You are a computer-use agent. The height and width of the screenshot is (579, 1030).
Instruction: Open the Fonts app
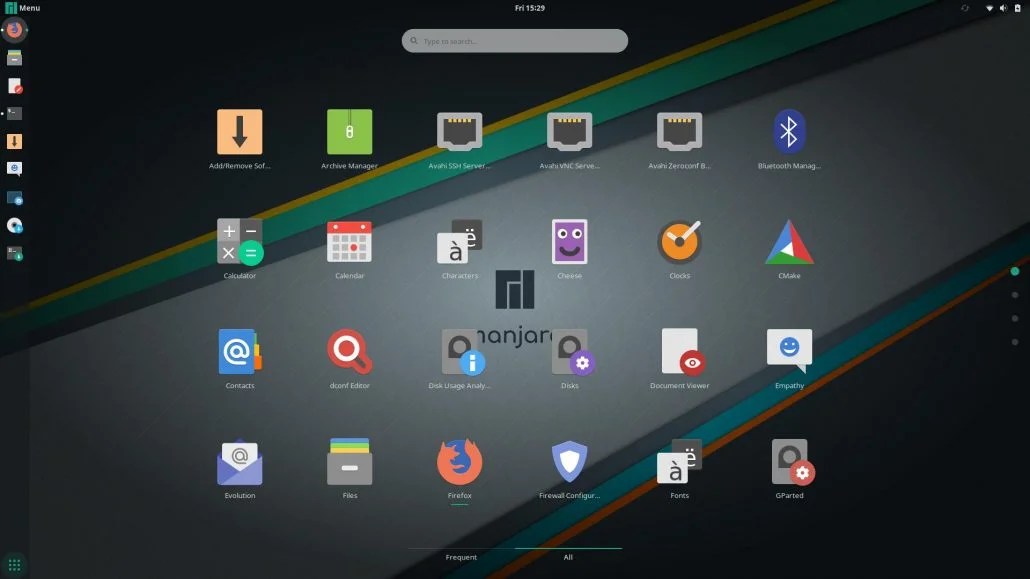click(x=679, y=468)
